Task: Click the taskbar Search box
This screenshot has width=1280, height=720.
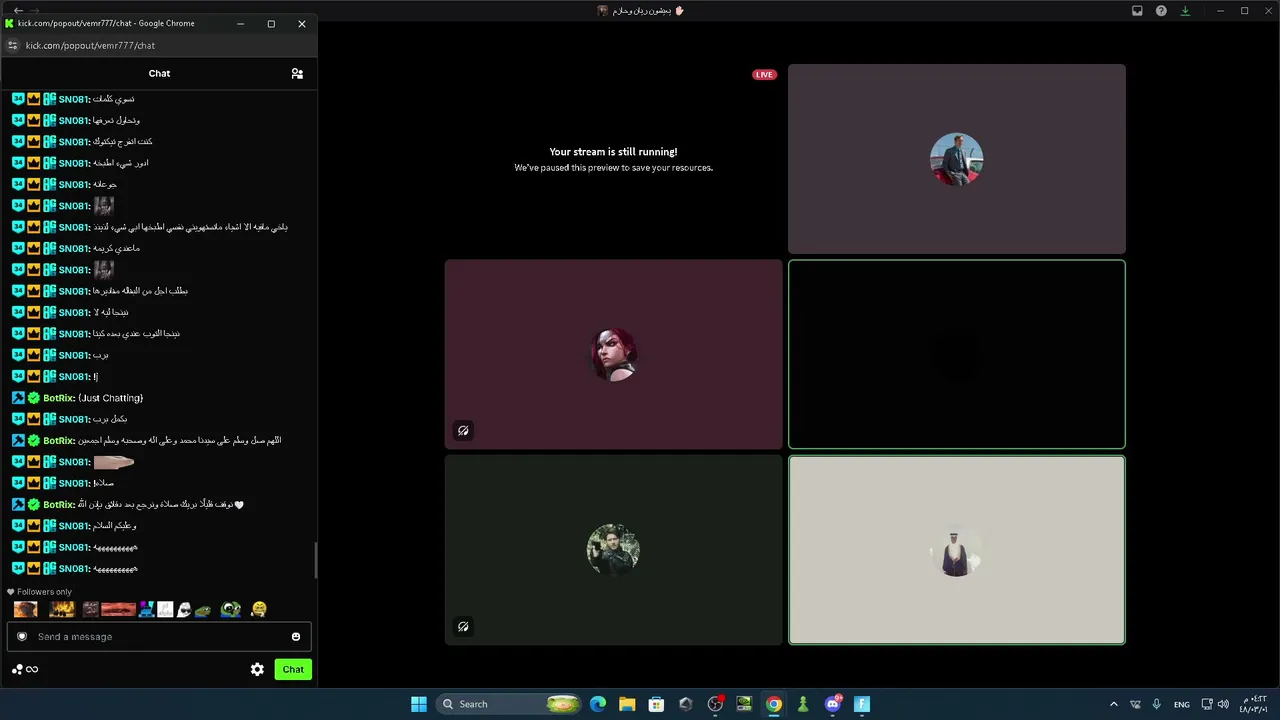Action: [x=510, y=704]
